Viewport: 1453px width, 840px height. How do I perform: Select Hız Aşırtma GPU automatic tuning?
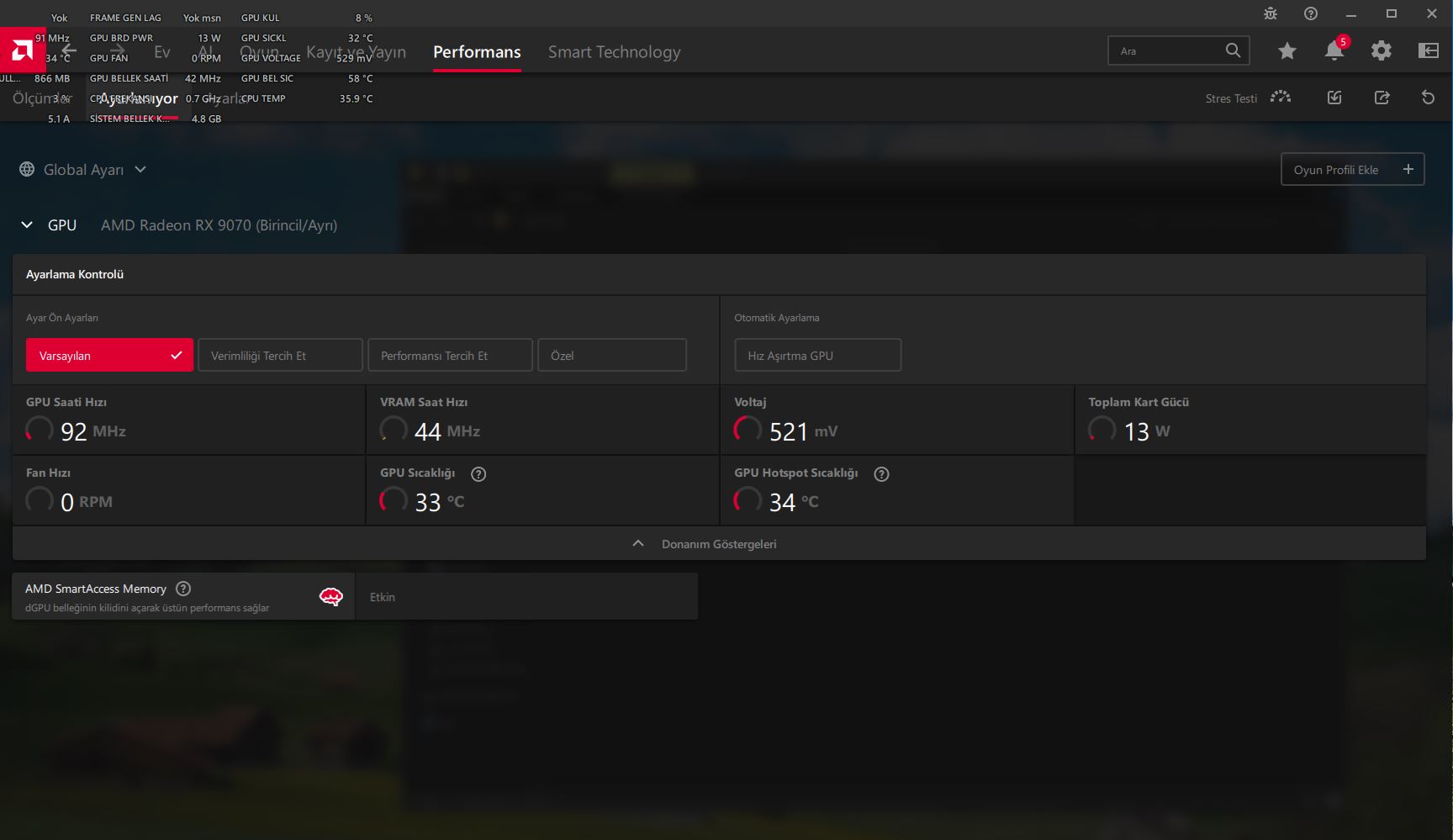pos(817,355)
